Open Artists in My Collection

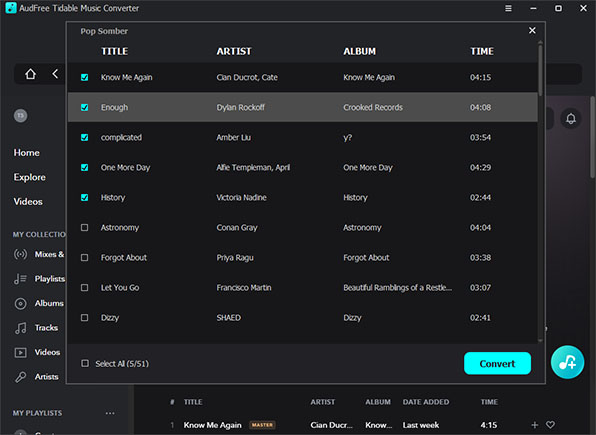click(x=46, y=377)
